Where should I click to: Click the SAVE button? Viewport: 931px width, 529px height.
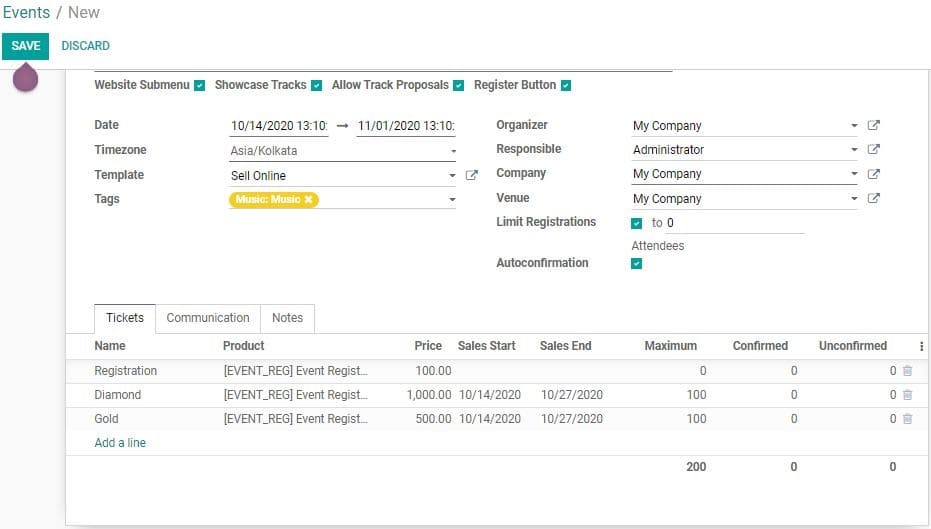pos(26,46)
